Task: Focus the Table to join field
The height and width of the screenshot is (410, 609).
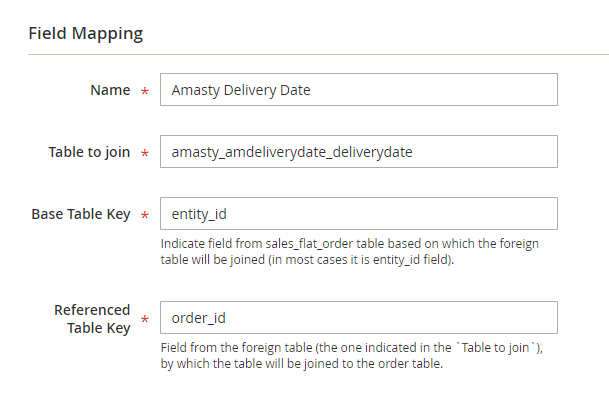Action: coord(358,153)
